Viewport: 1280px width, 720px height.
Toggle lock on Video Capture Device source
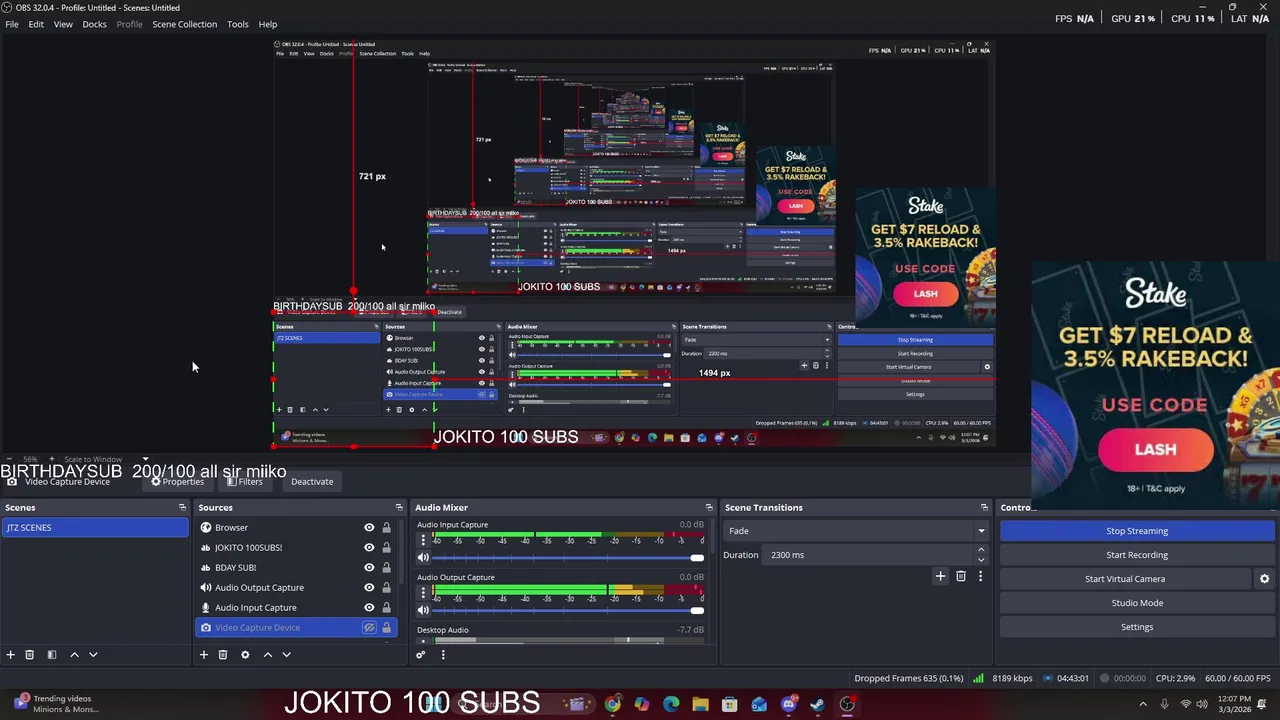click(x=386, y=628)
